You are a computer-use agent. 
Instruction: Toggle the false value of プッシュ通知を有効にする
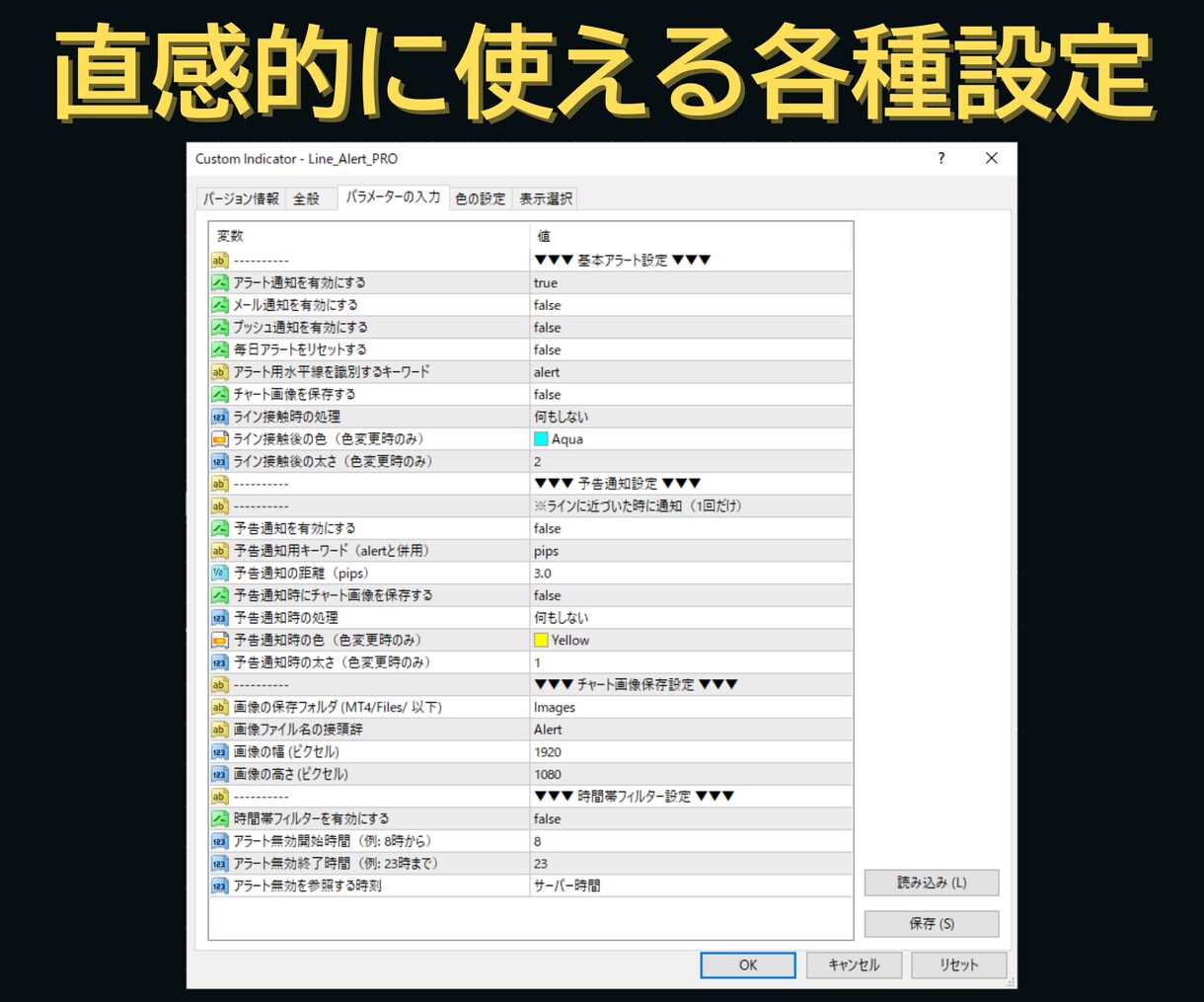[x=691, y=327]
